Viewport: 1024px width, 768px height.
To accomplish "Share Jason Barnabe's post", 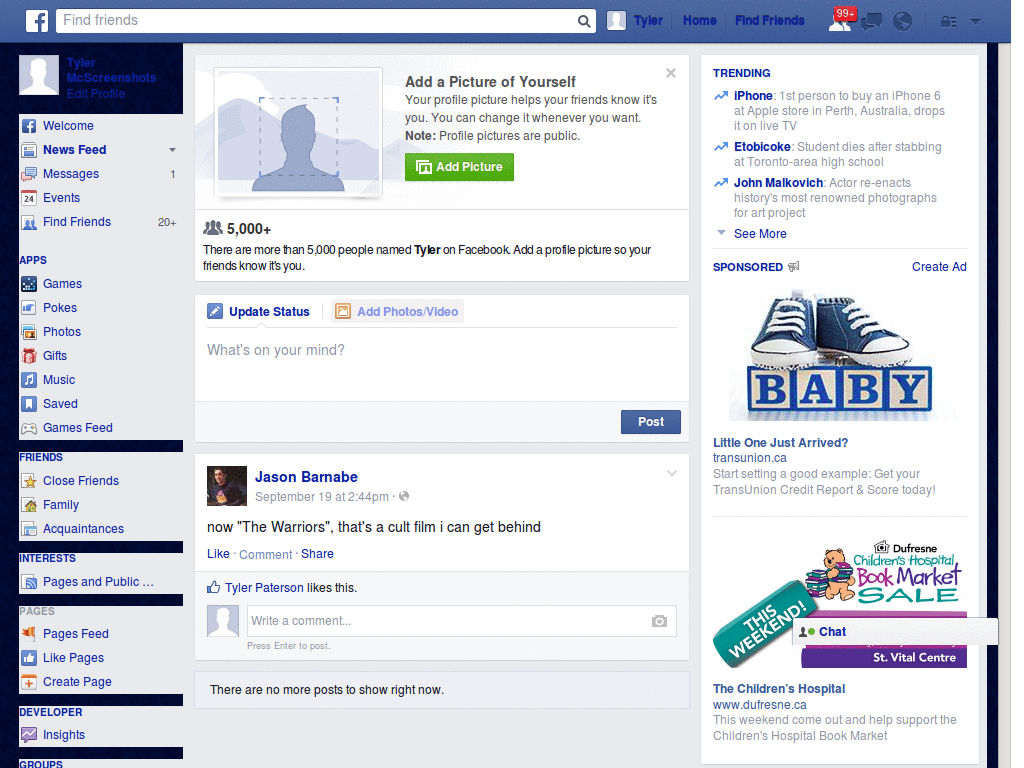I will pyautogui.click(x=317, y=554).
